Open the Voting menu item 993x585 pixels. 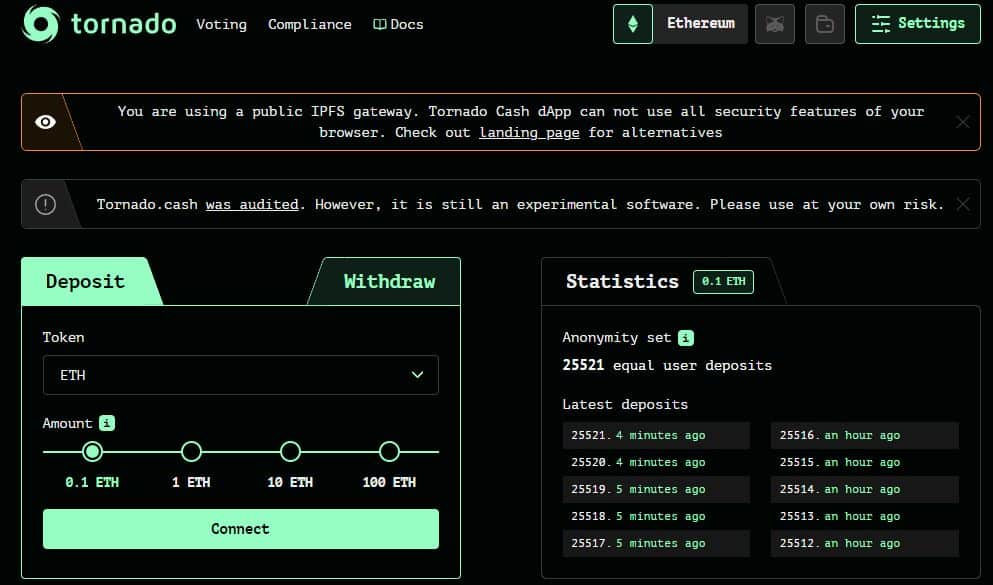[221, 24]
